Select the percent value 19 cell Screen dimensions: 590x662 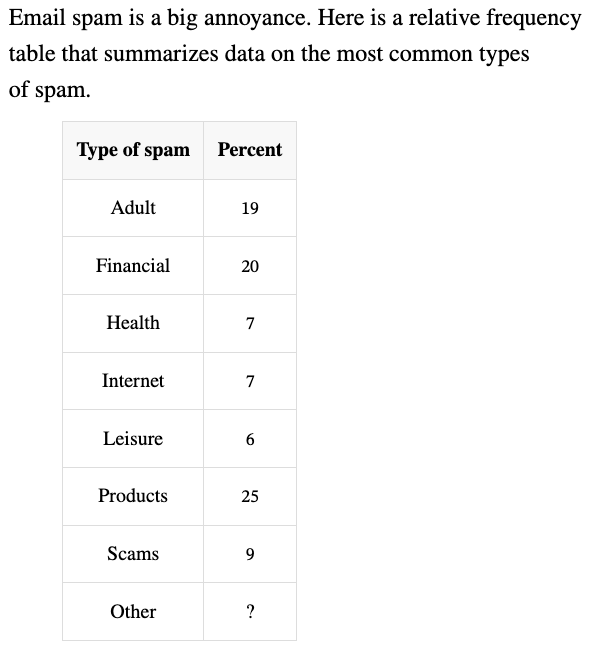[x=250, y=208]
